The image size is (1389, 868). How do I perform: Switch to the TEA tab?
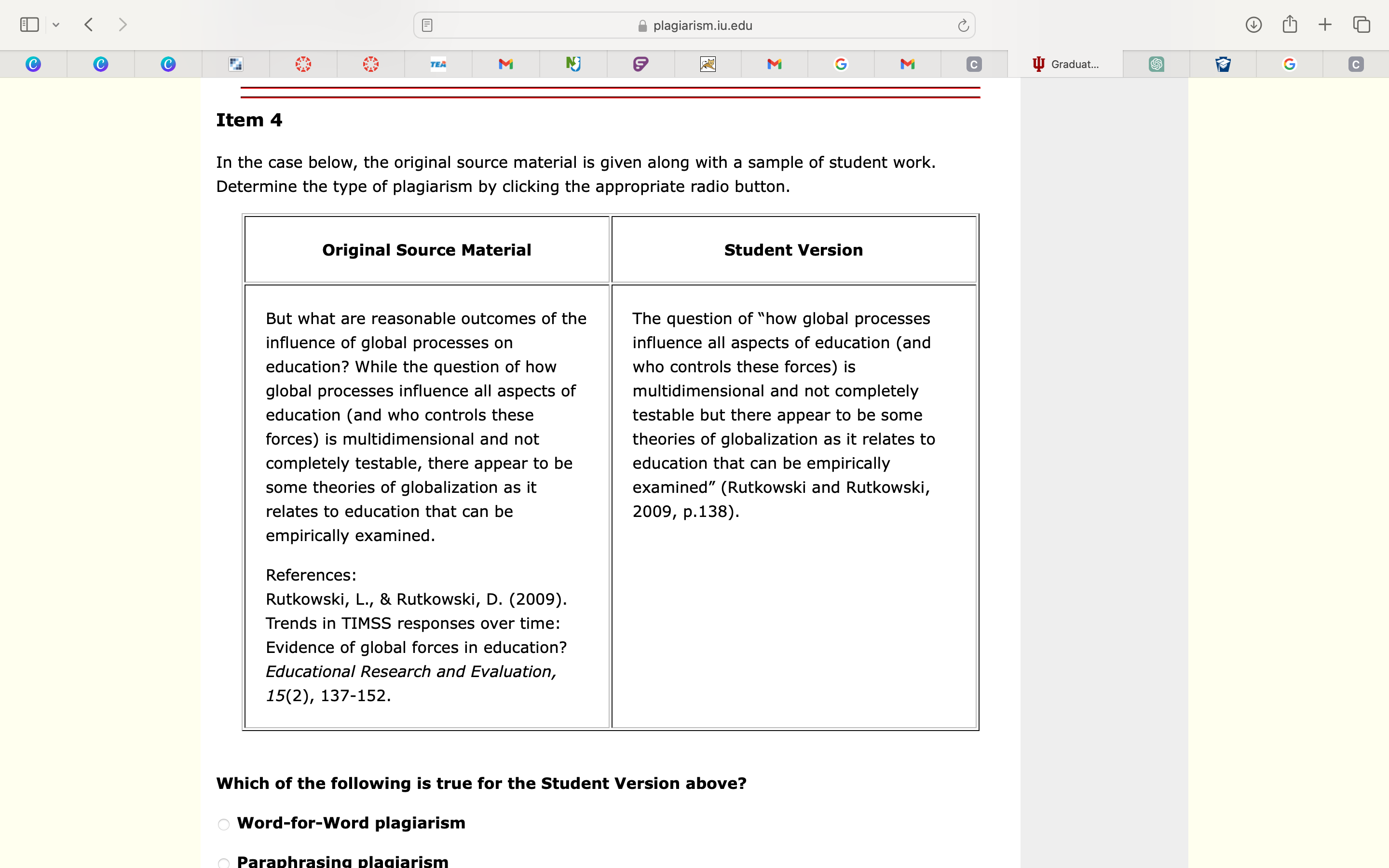tap(438, 64)
